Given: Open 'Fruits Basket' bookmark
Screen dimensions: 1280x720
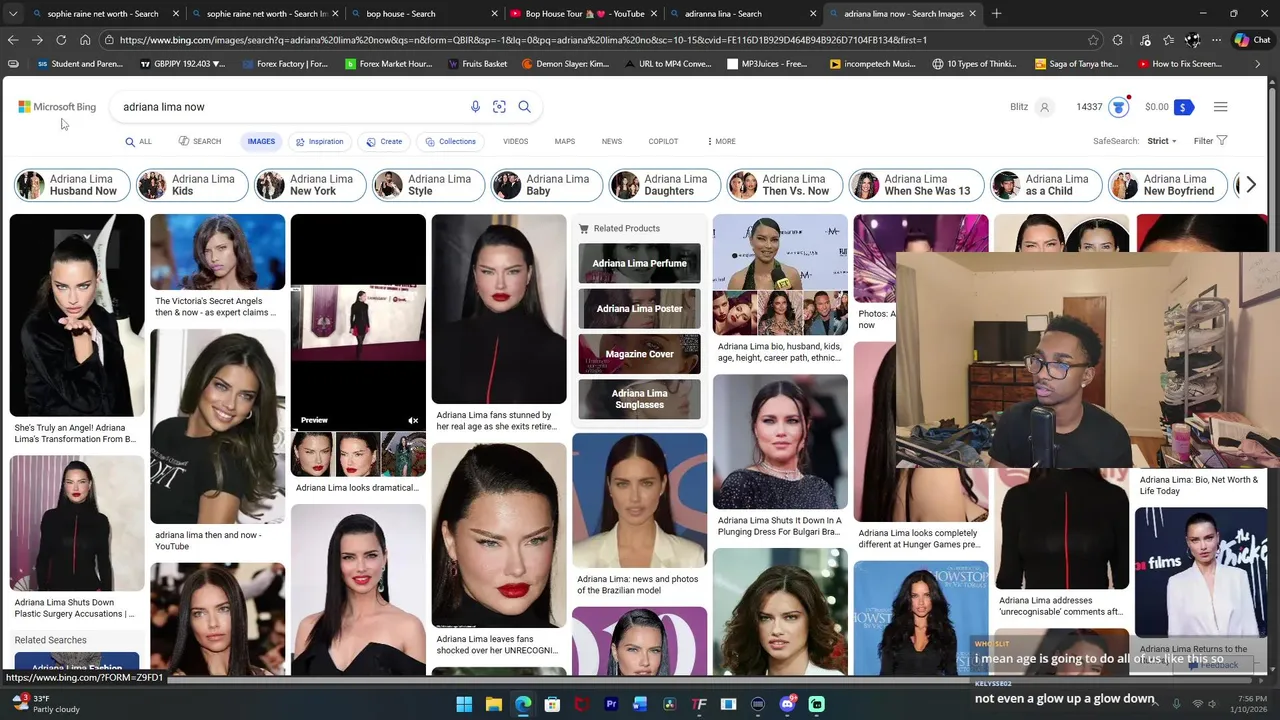Looking at the screenshot, I should click(x=477, y=64).
